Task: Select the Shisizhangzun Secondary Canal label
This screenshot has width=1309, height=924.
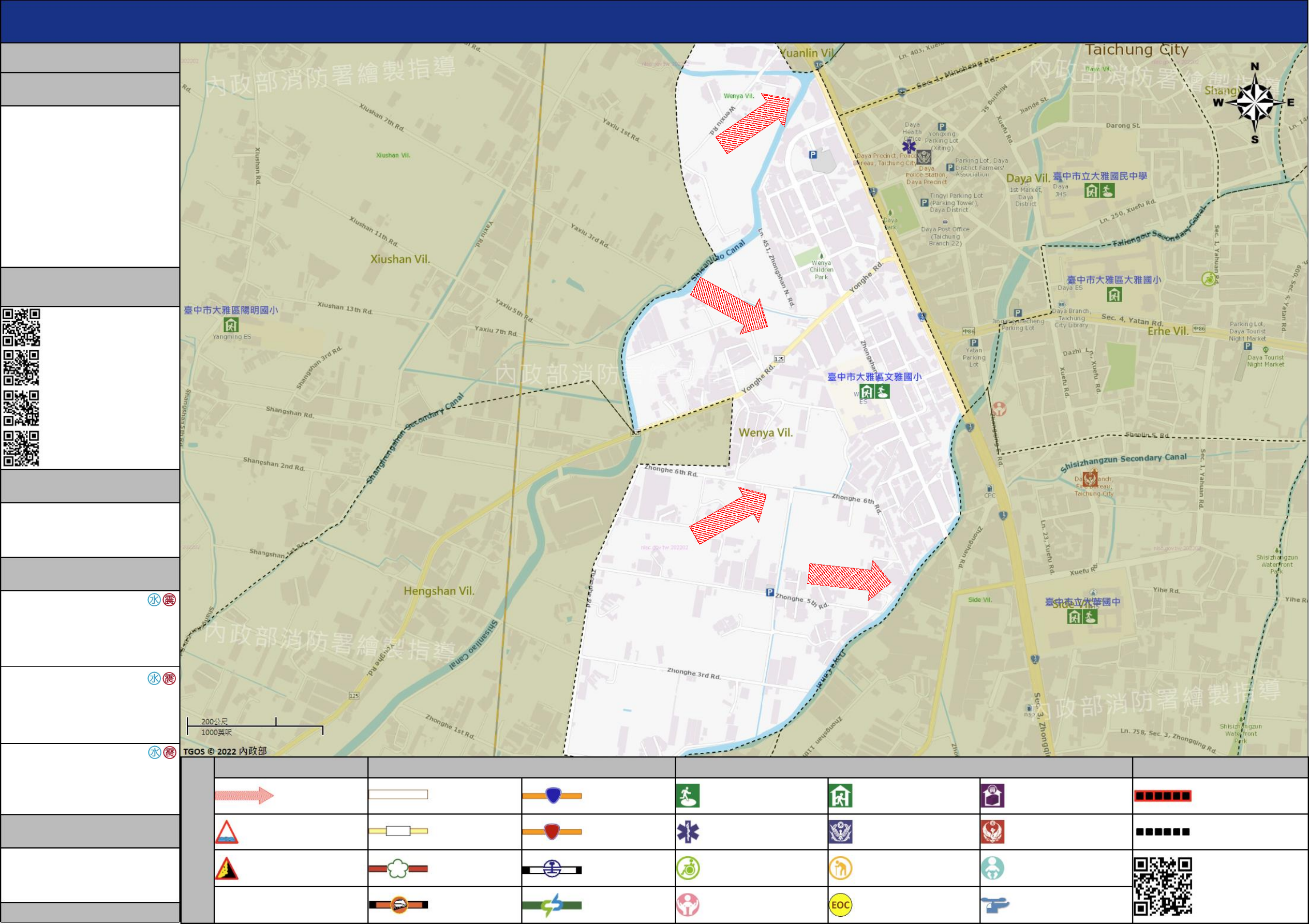Action: (1124, 463)
